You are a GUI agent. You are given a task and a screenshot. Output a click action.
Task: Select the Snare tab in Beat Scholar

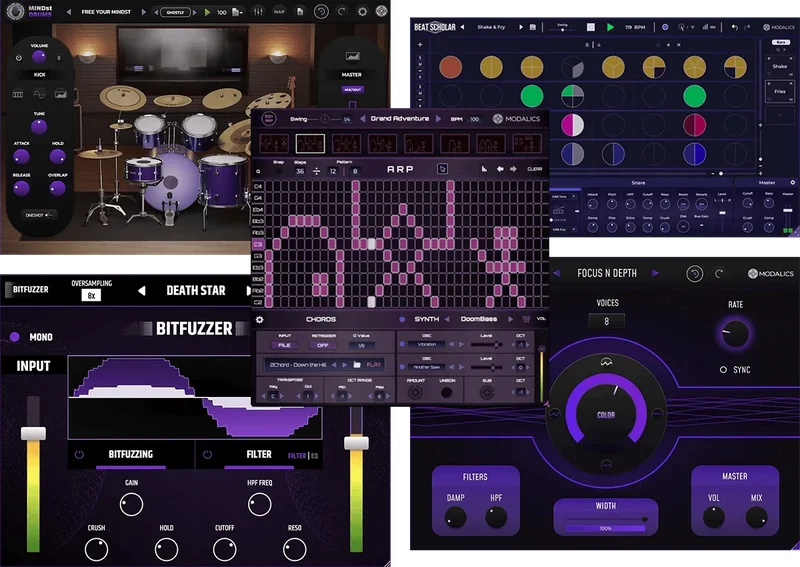[x=638, y=183]
